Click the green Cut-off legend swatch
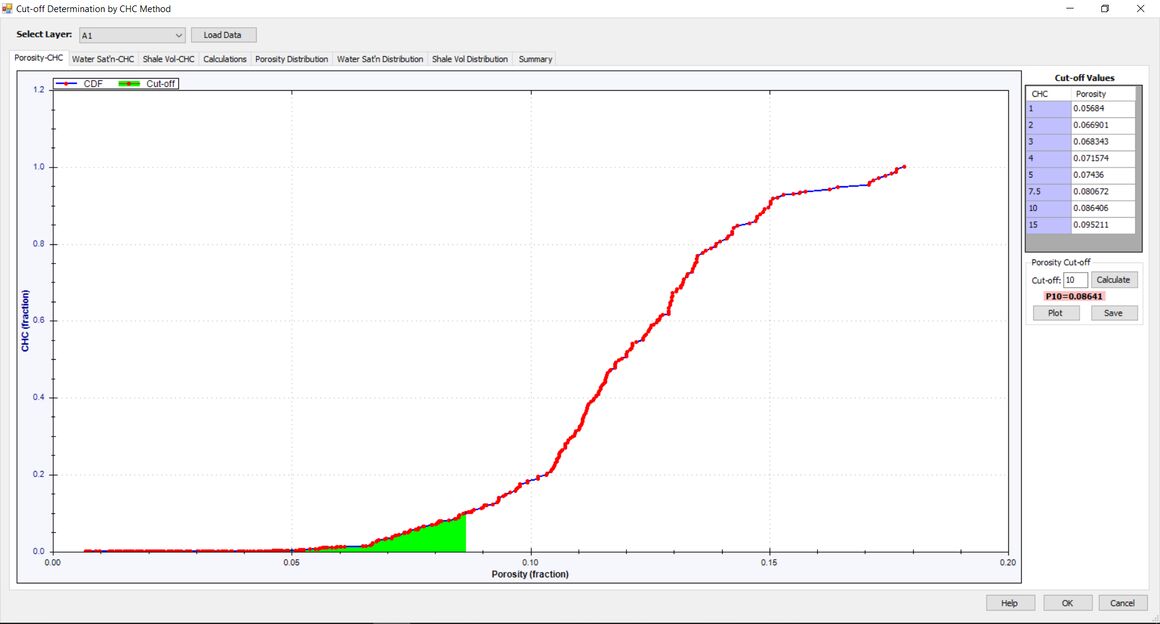 [x=130, y=84]
